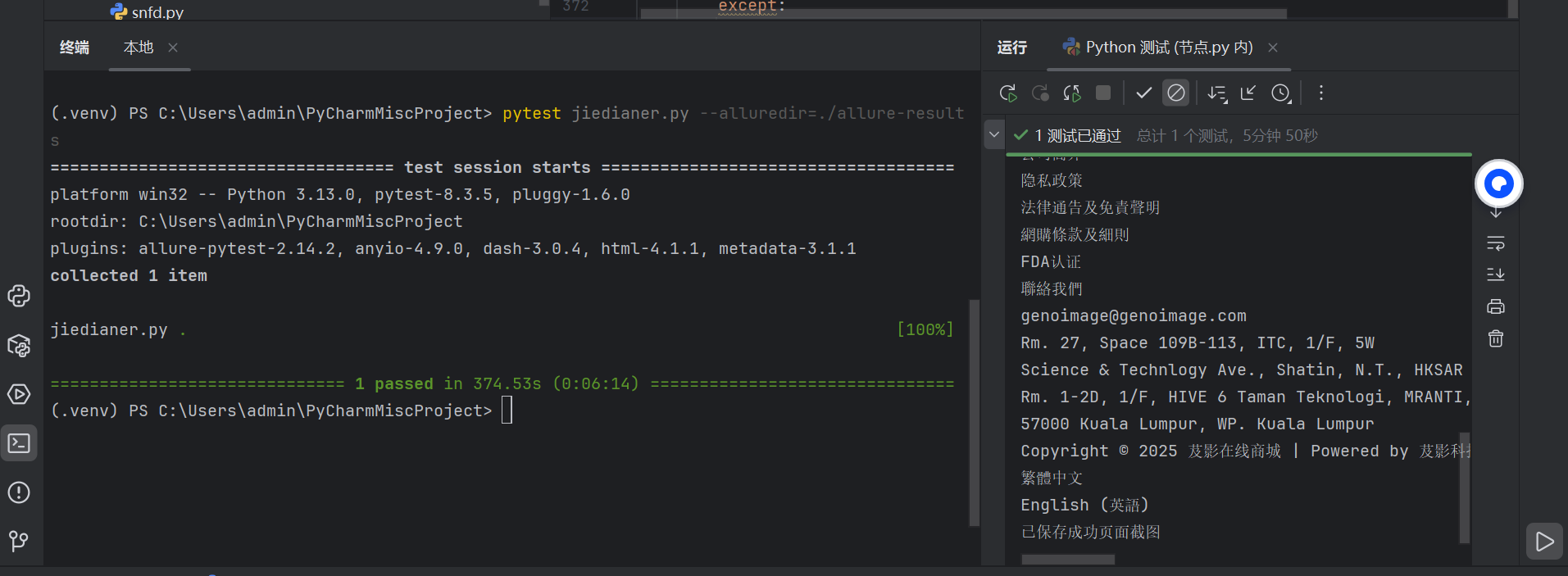Collapse all test results icon
This screenshot has height=576, width=1568.
click(x=1248, y=93)
